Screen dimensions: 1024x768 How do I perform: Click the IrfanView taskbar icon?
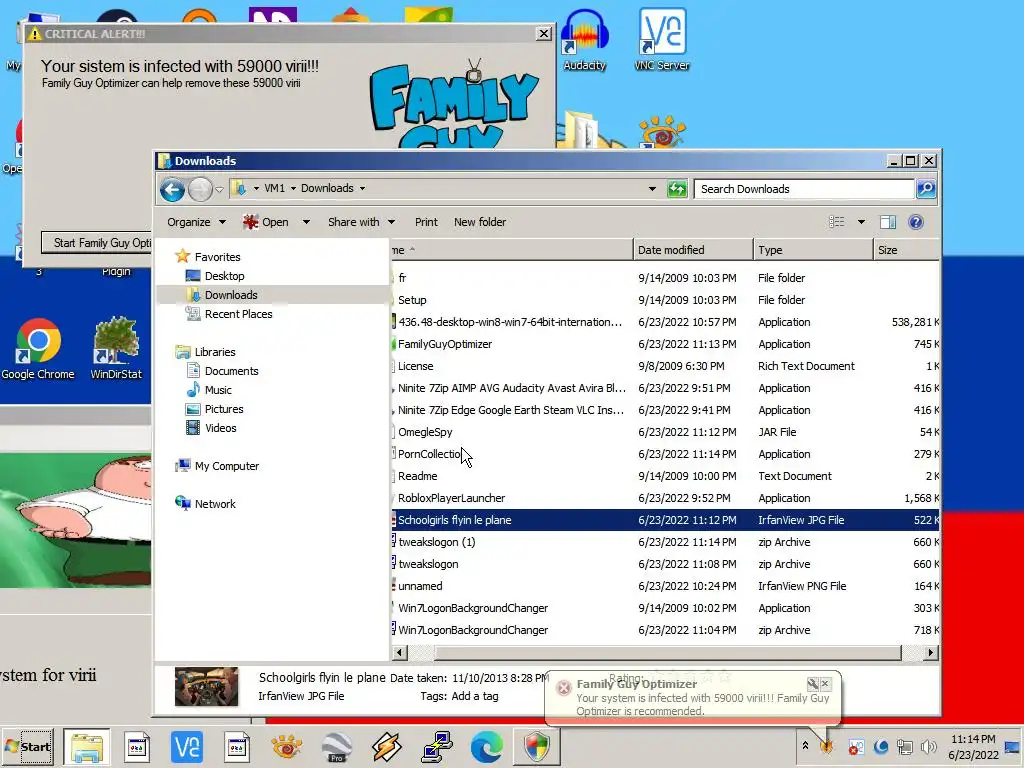point(287,747)
